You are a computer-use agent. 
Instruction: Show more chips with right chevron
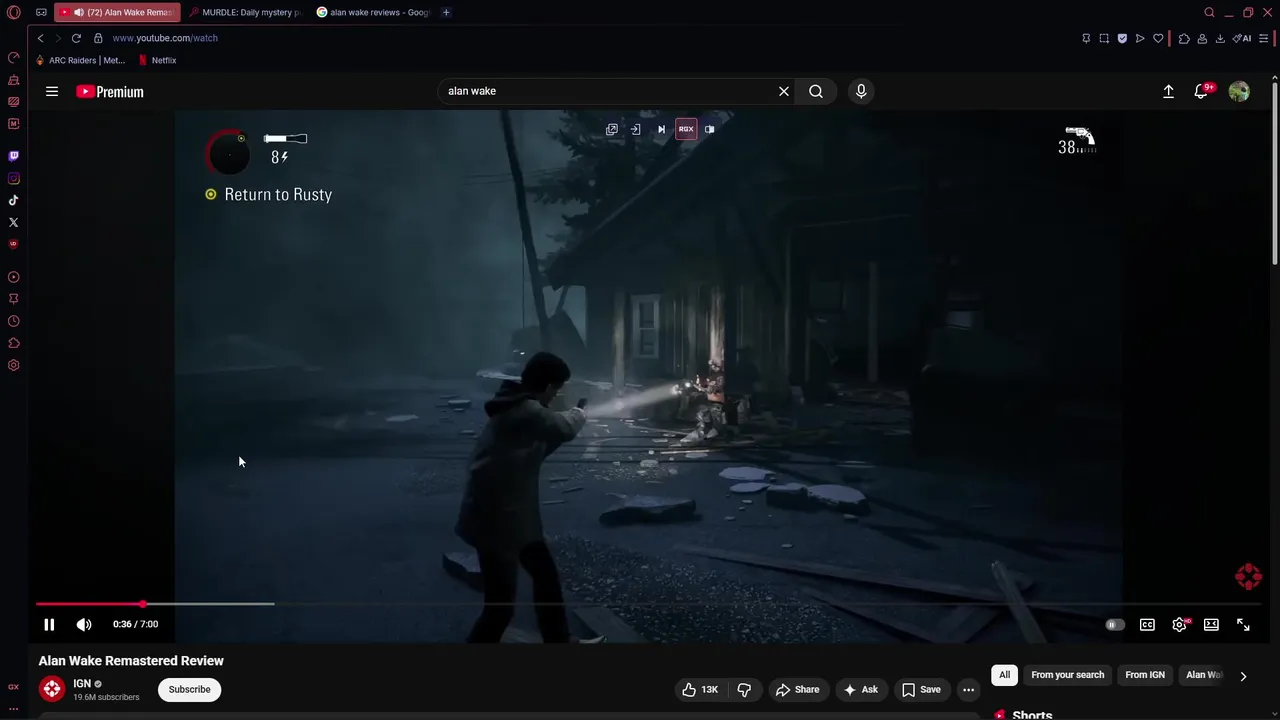coord(1243,676)
